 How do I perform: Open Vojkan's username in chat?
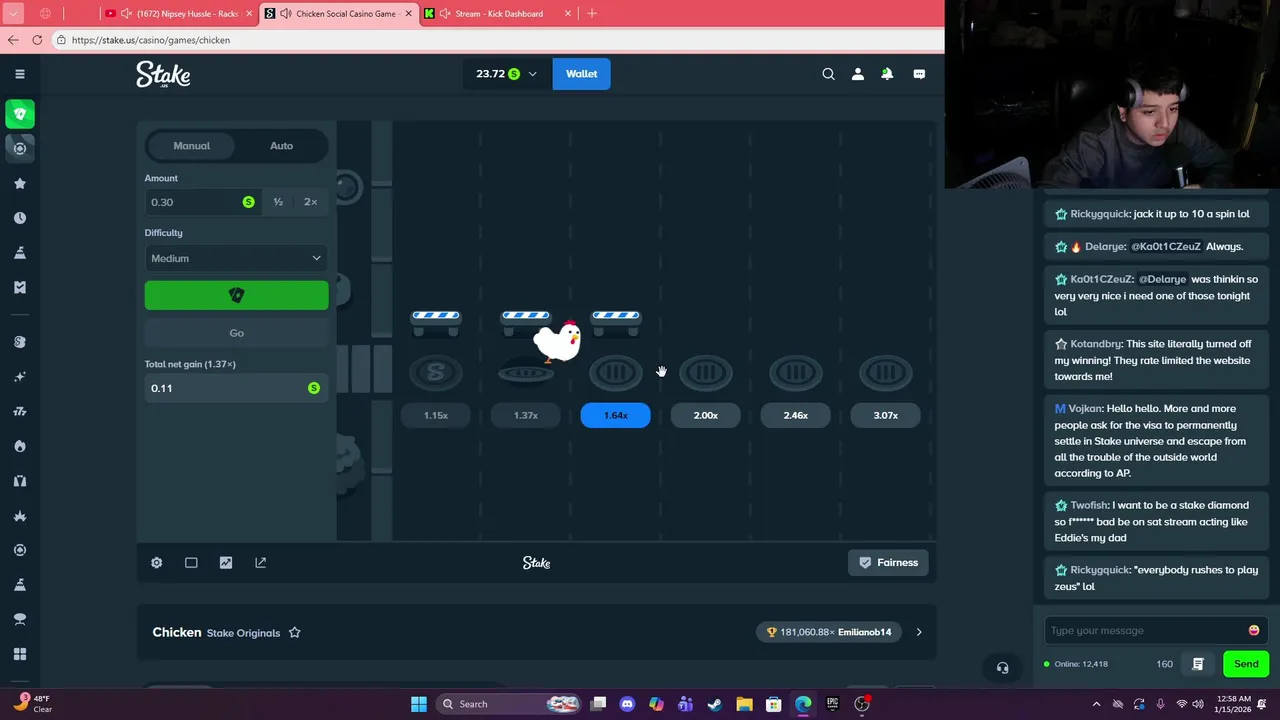1086,408
